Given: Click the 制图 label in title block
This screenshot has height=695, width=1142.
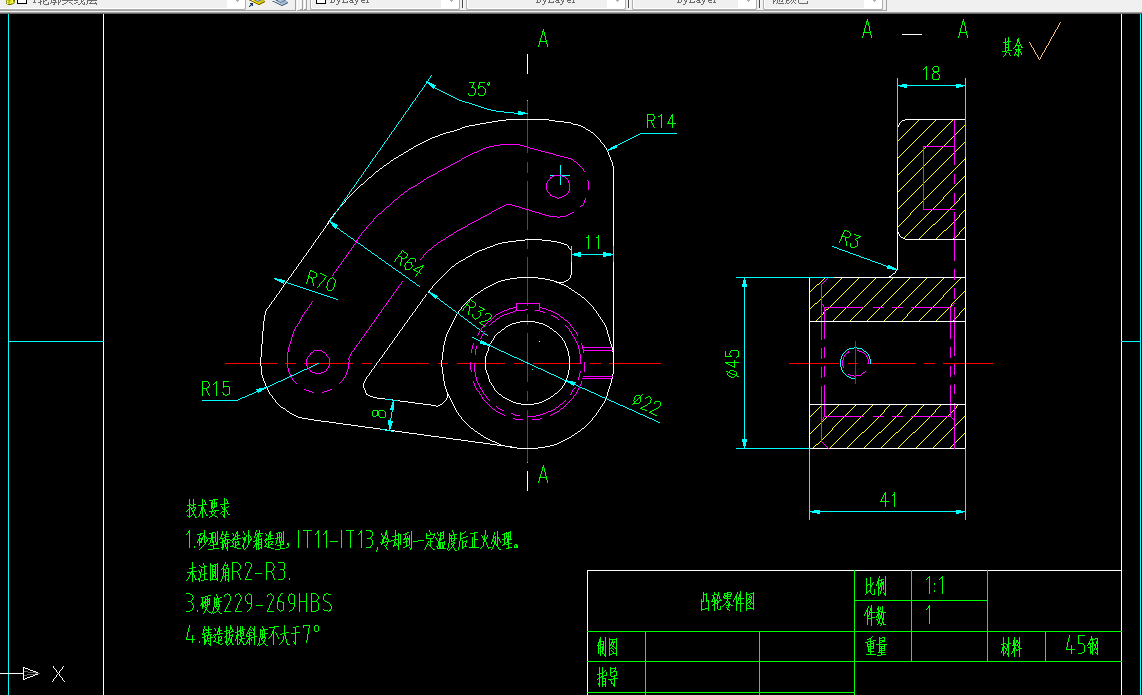Looking at the screenshot, I should click(607, 647).
